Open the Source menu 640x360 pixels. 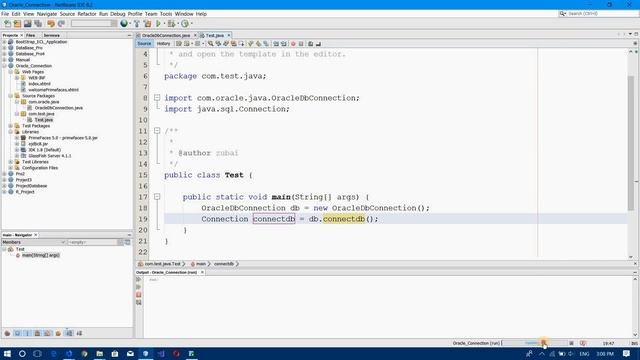[x=67, y=14]
